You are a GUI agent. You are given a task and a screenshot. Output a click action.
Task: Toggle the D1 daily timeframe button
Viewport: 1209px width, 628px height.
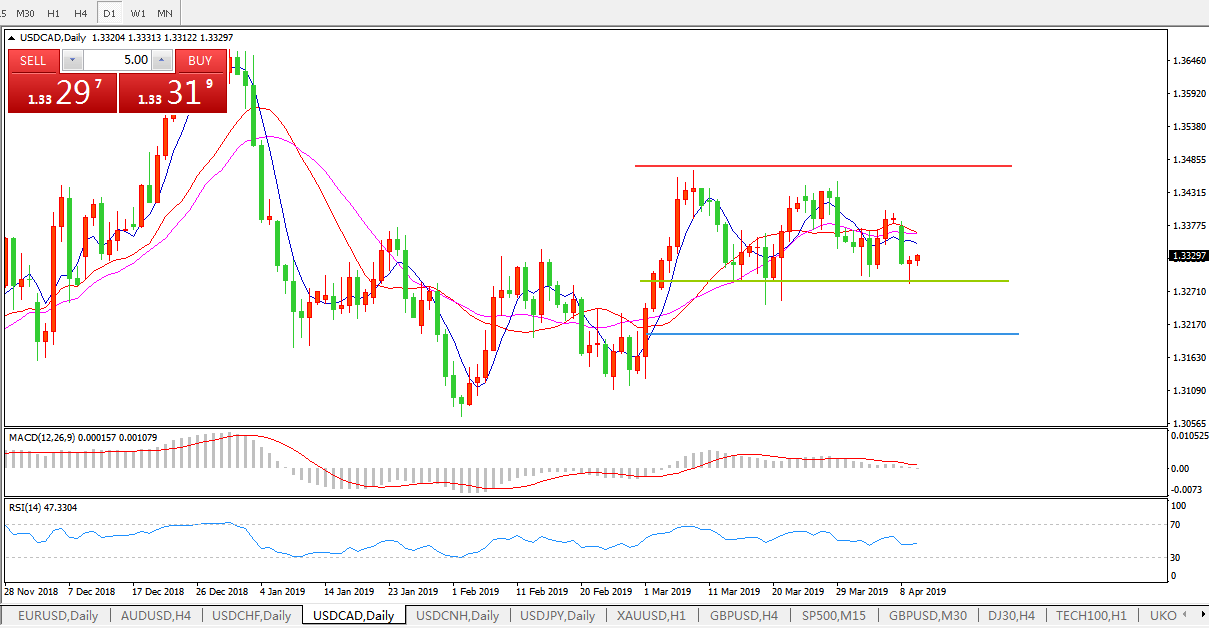(109, 13)
